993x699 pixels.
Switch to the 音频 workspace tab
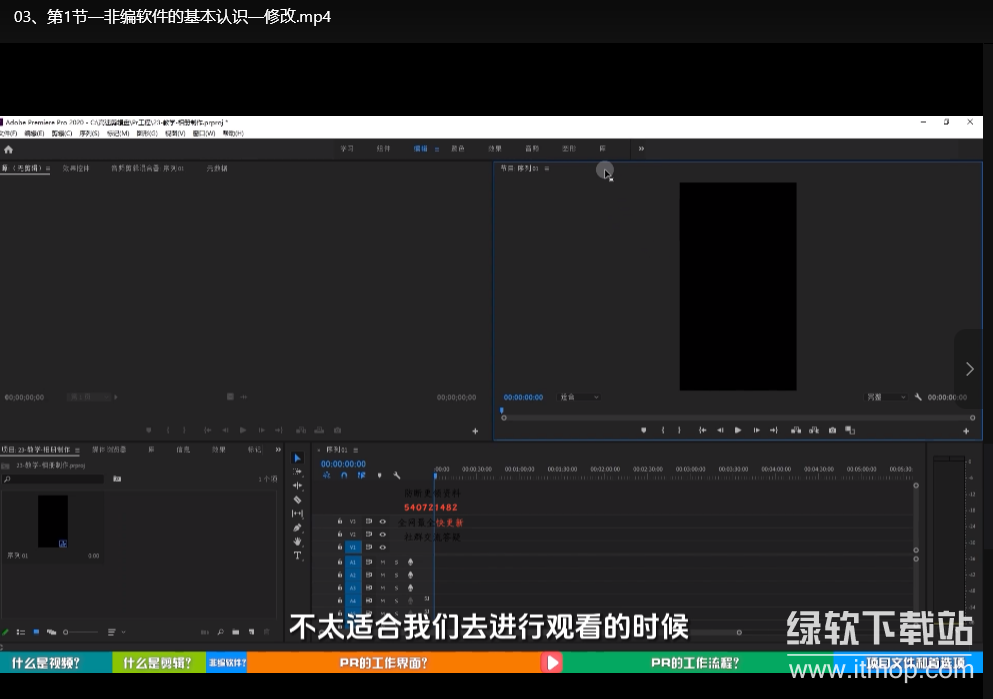pyautogui.click(x=532, y=149)
